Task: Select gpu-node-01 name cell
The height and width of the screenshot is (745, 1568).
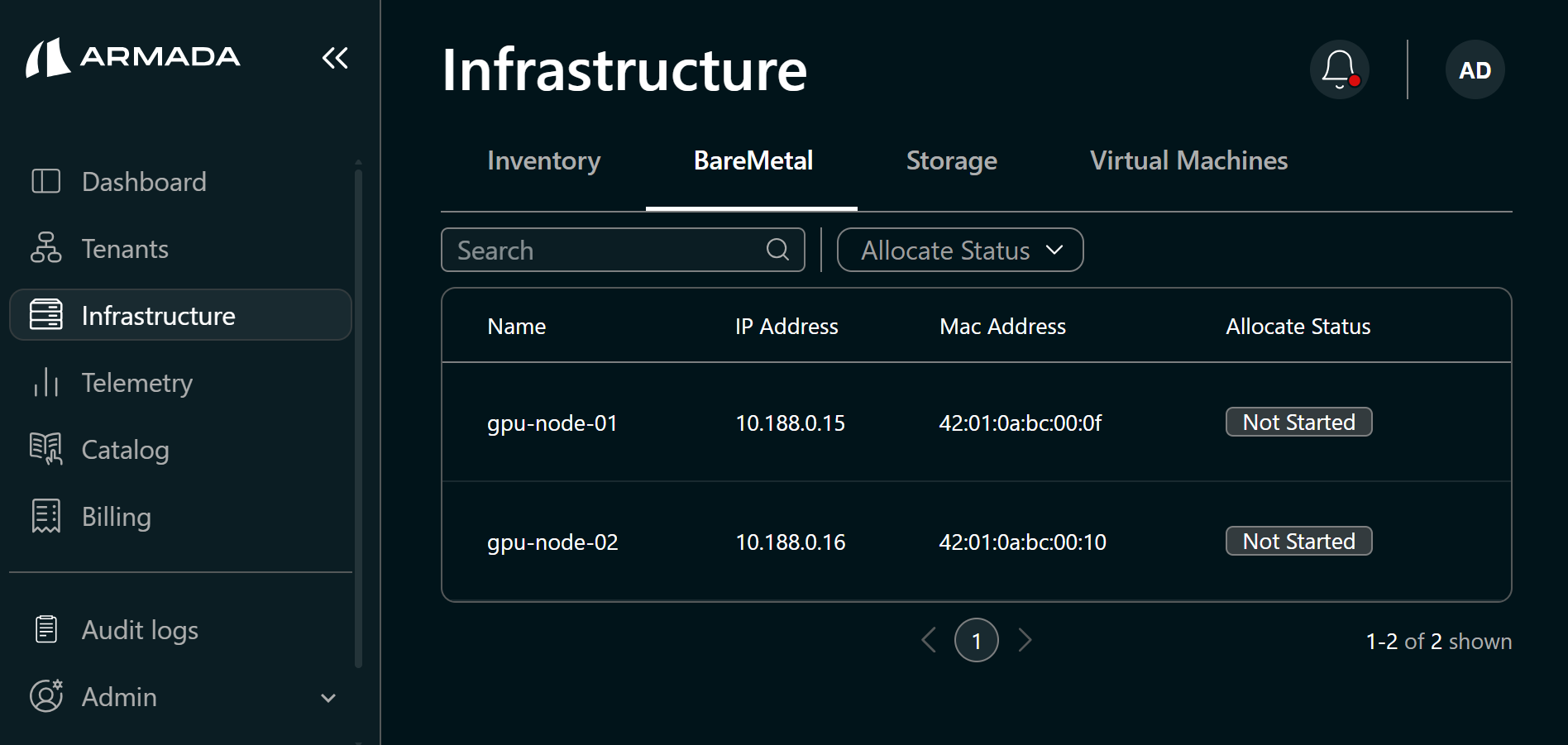Action: coord(552,423)
